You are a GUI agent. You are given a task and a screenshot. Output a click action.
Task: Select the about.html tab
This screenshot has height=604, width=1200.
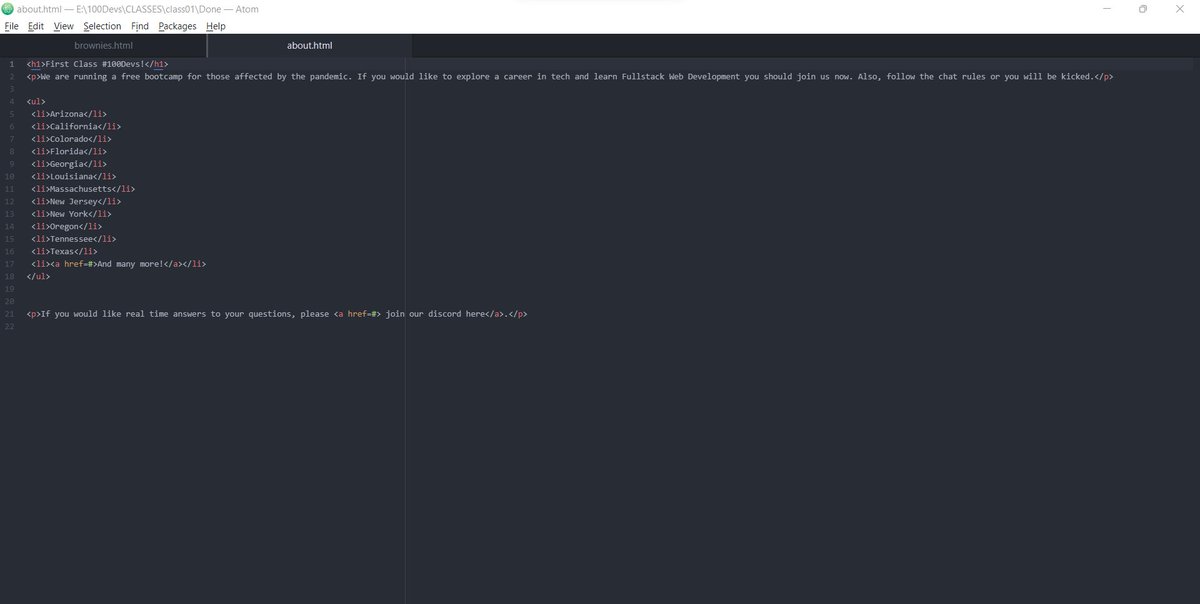(309, 45)
